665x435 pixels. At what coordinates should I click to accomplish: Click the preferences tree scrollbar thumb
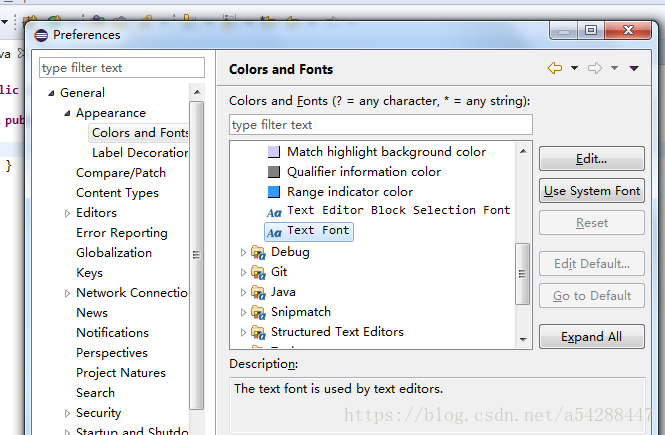click(x=196, y=255)
